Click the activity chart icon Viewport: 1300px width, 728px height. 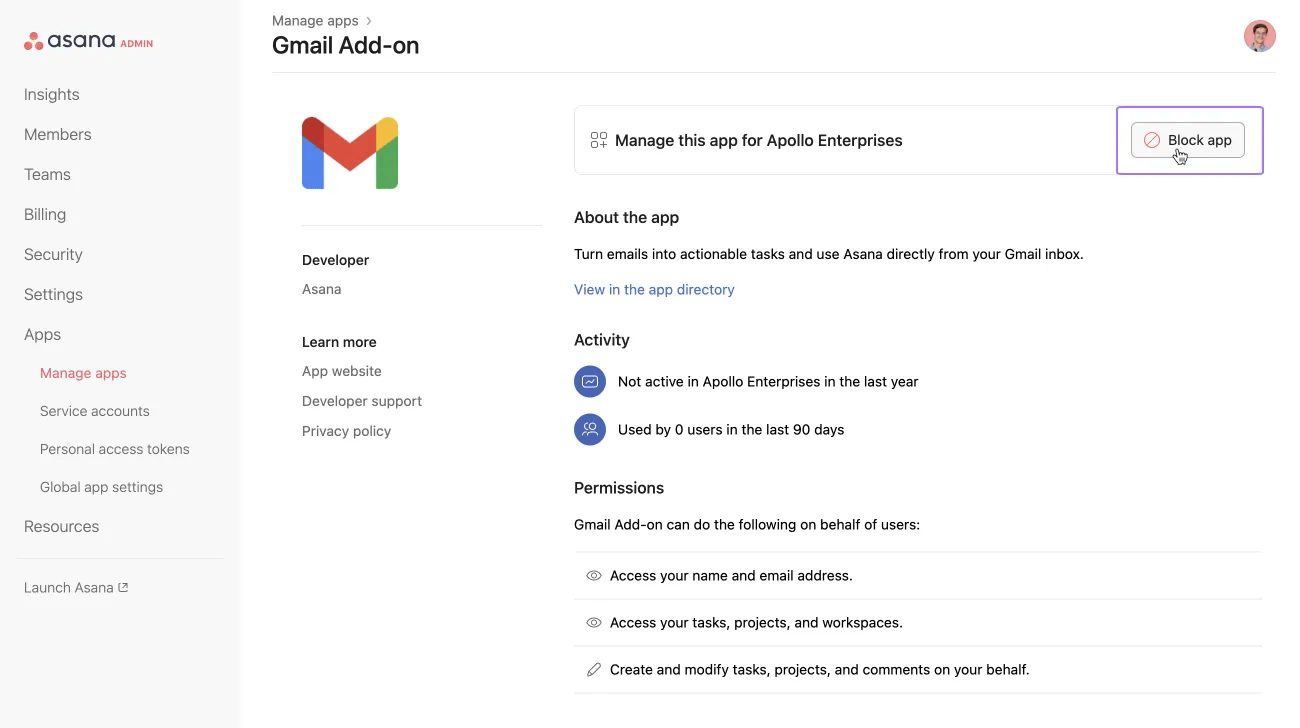tap(590, 381)
